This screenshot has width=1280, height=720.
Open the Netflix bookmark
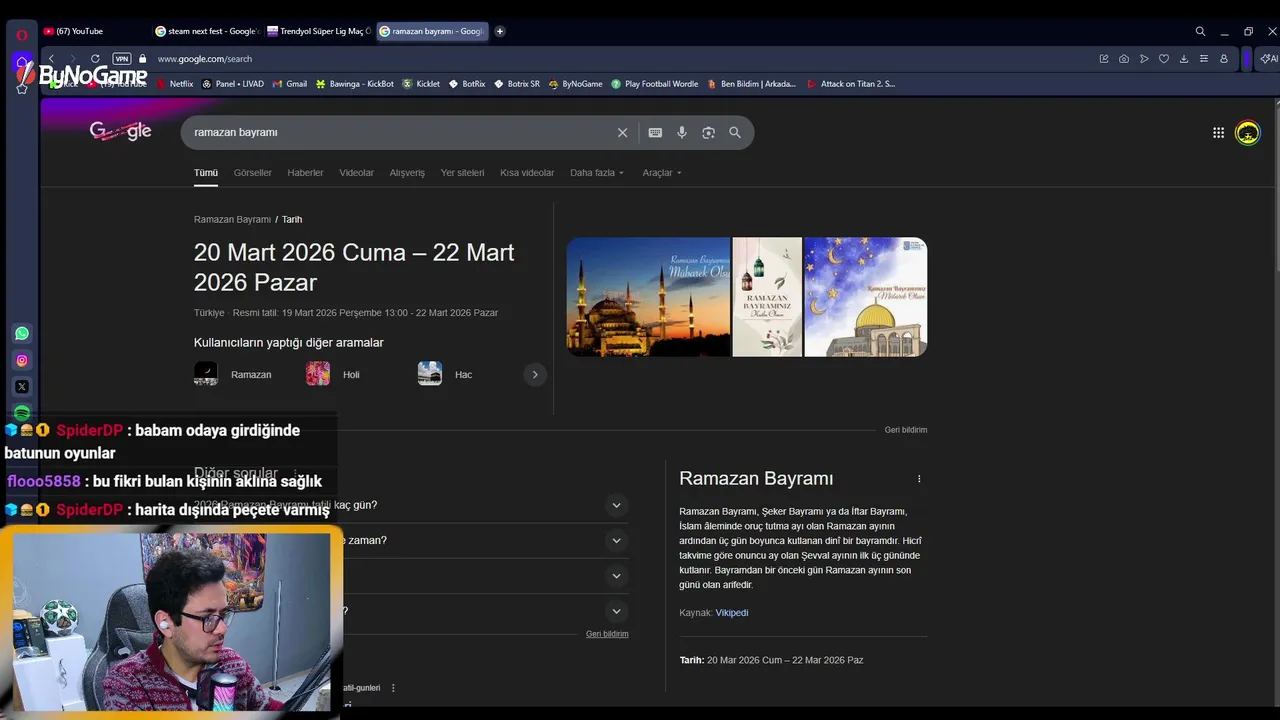[175, 84]
